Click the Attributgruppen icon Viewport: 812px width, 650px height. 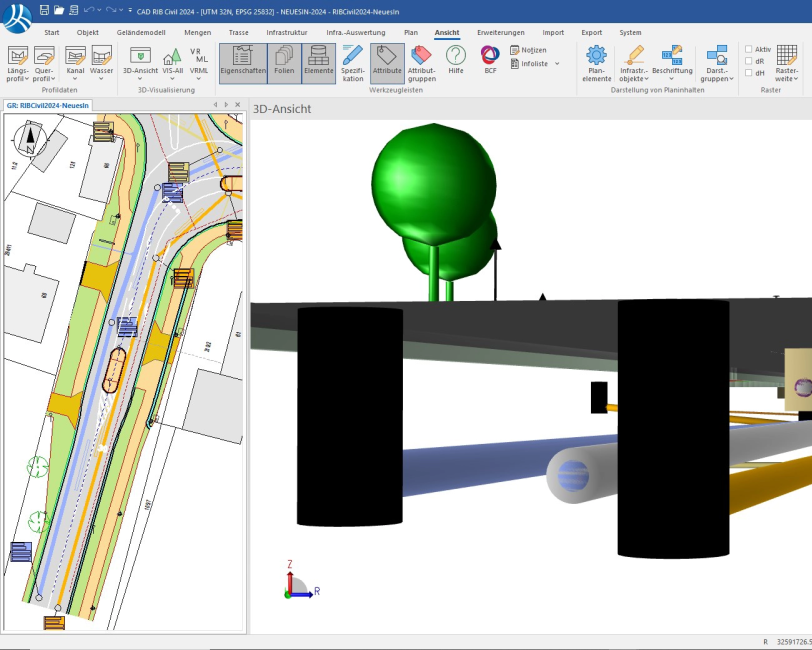421,56
